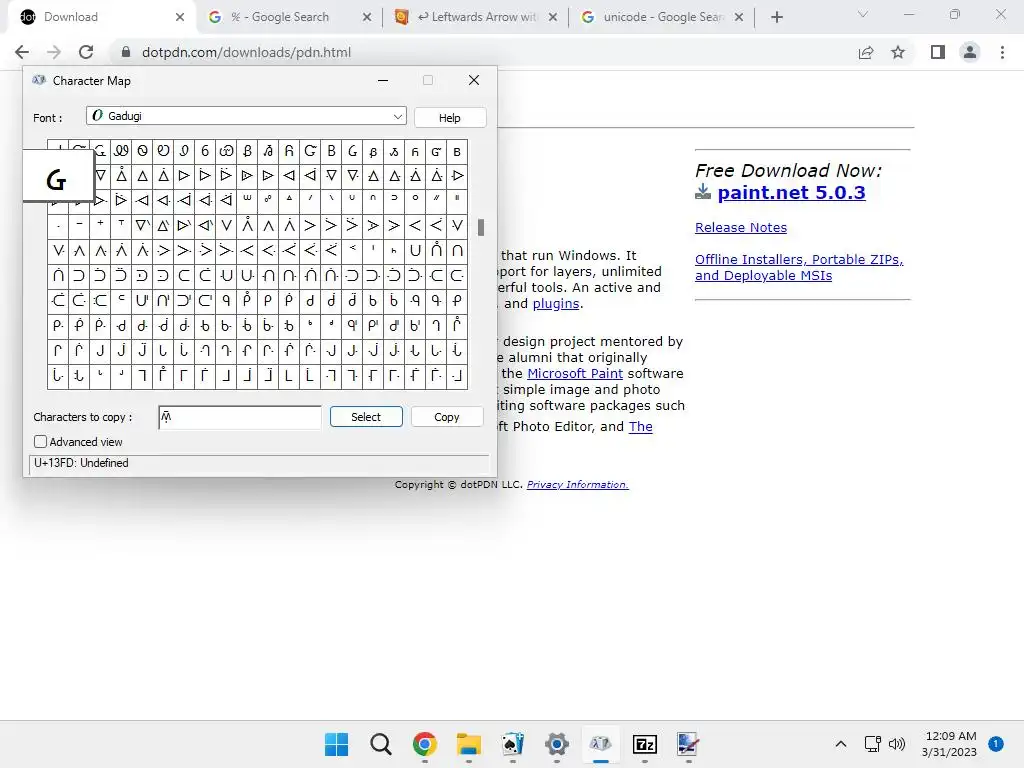Click the Chrome back arrow
1024x768 pixels.
(22, 52)
